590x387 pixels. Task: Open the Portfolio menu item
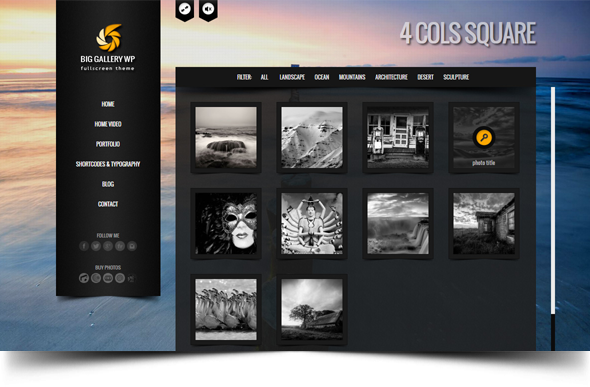[108, 144]
